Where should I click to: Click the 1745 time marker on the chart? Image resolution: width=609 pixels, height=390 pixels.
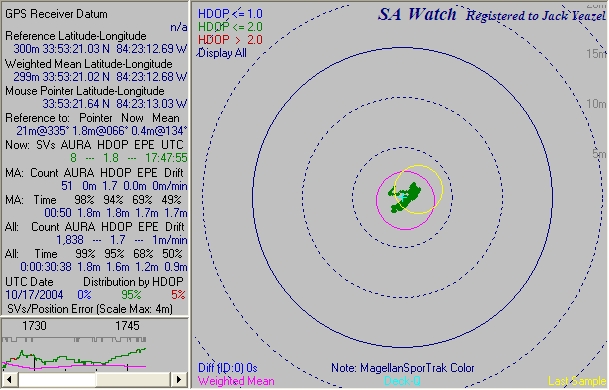(x=127, y=326)
